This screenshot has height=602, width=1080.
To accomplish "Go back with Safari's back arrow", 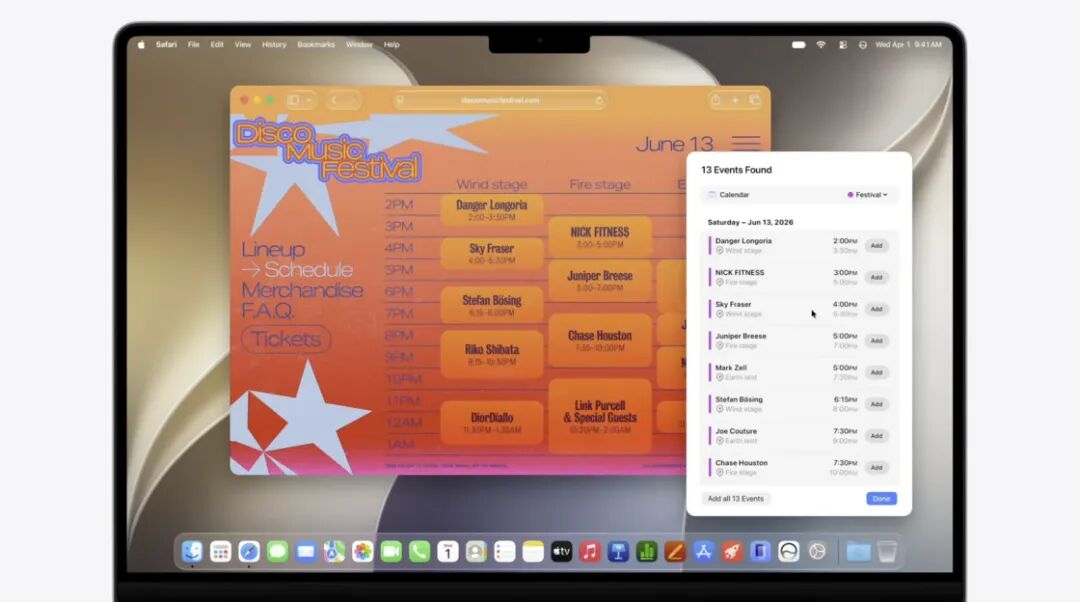I will click(x=335, y=101).
